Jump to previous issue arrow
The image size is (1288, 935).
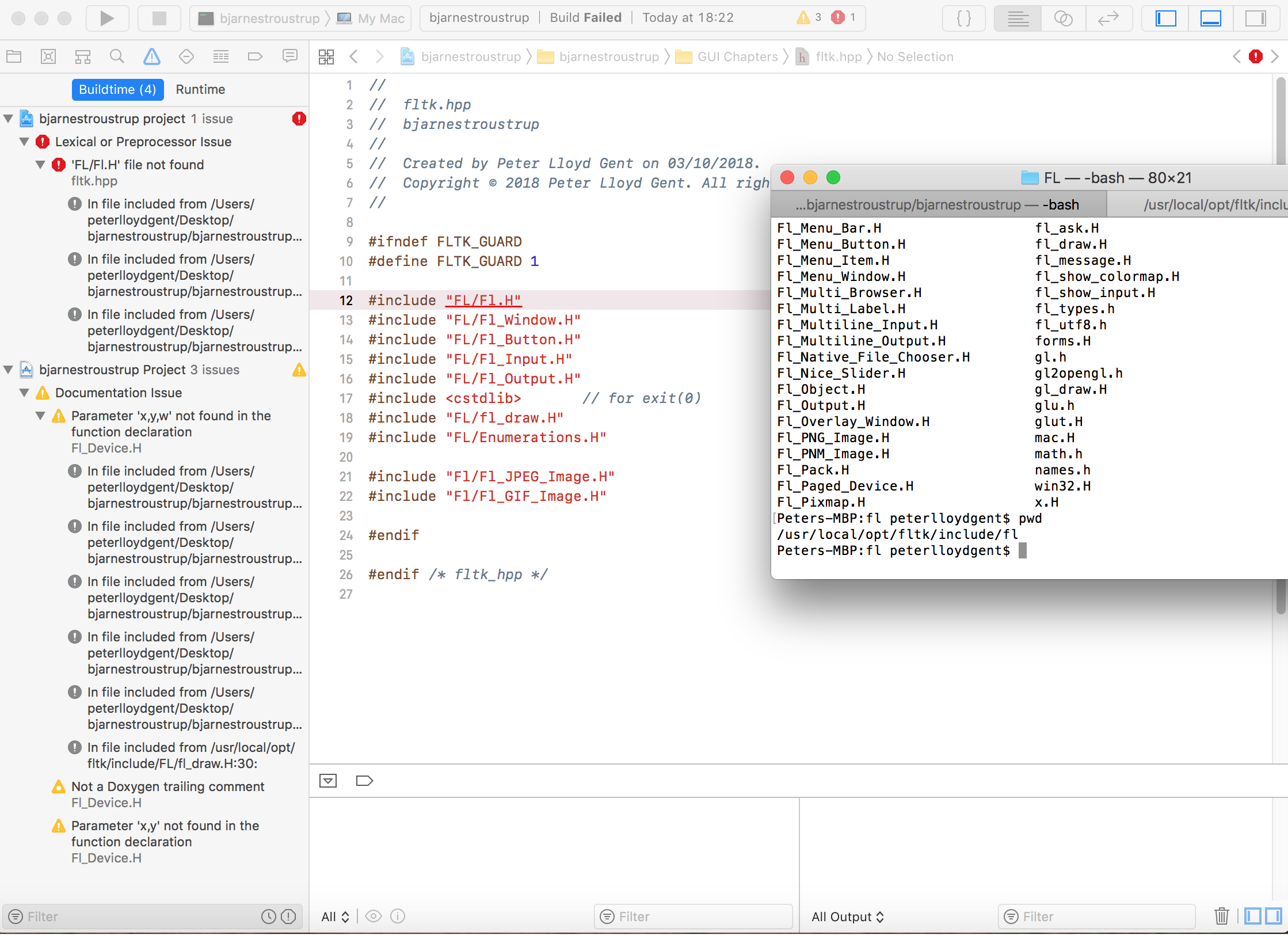click(1237, 56)
